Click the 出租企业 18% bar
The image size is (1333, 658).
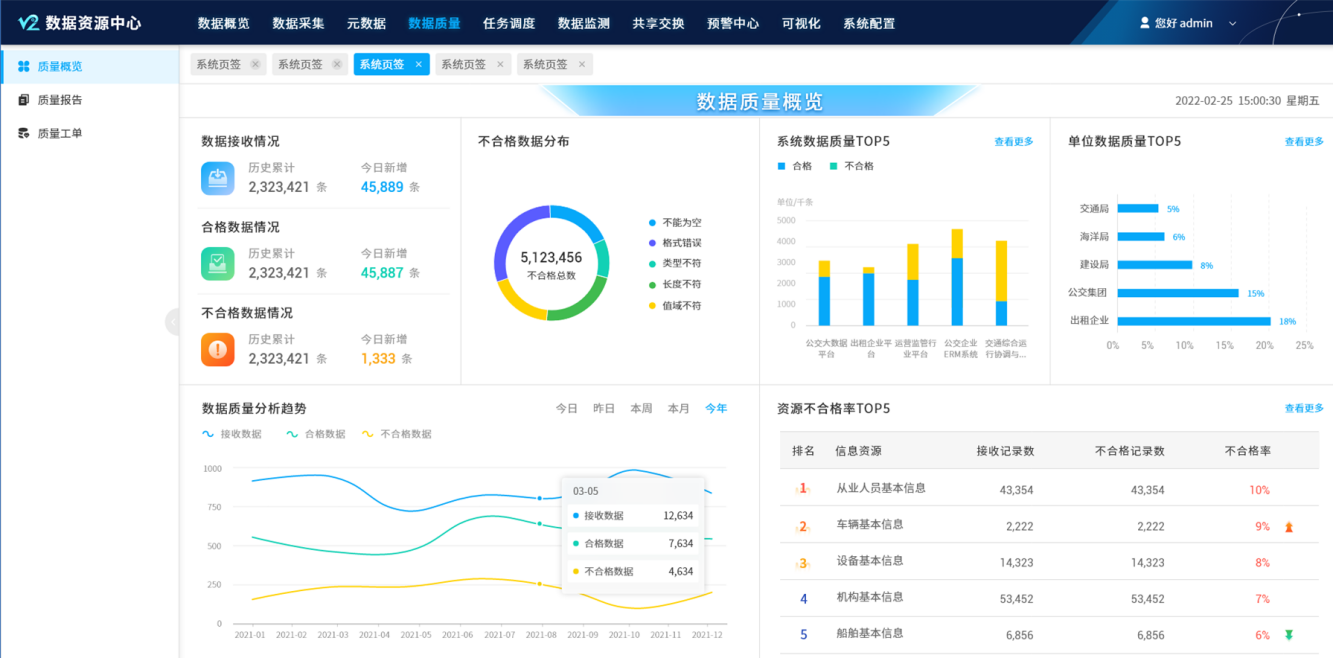[1194, 321]
